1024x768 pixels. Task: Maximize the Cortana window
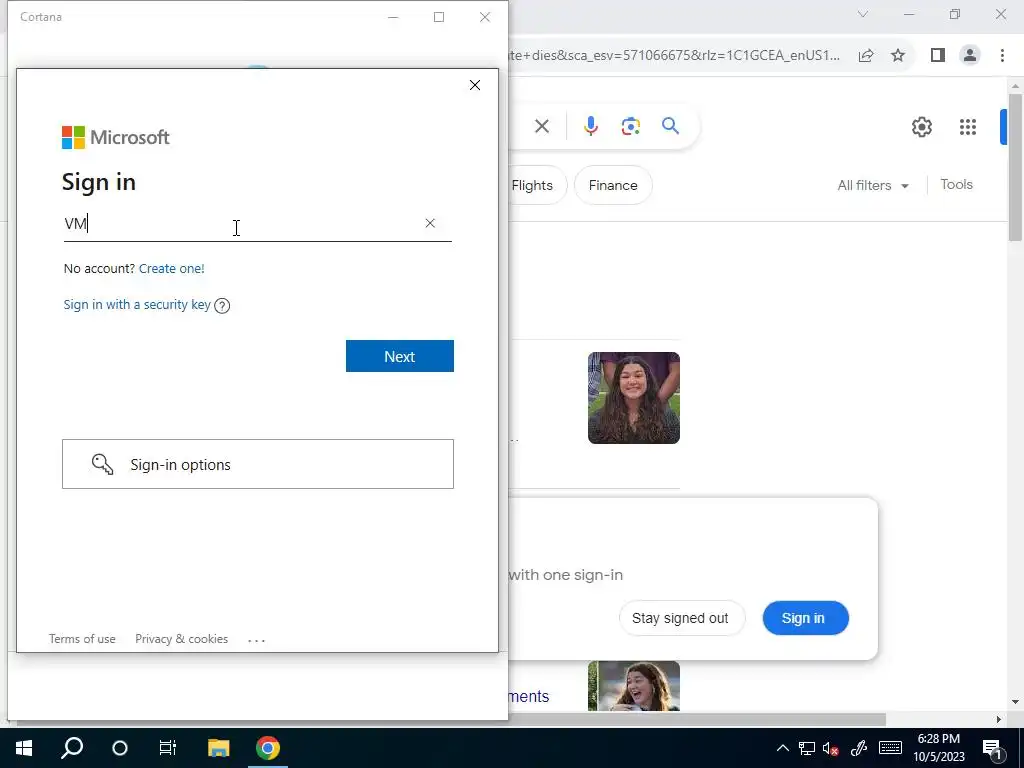pos(439,17)
